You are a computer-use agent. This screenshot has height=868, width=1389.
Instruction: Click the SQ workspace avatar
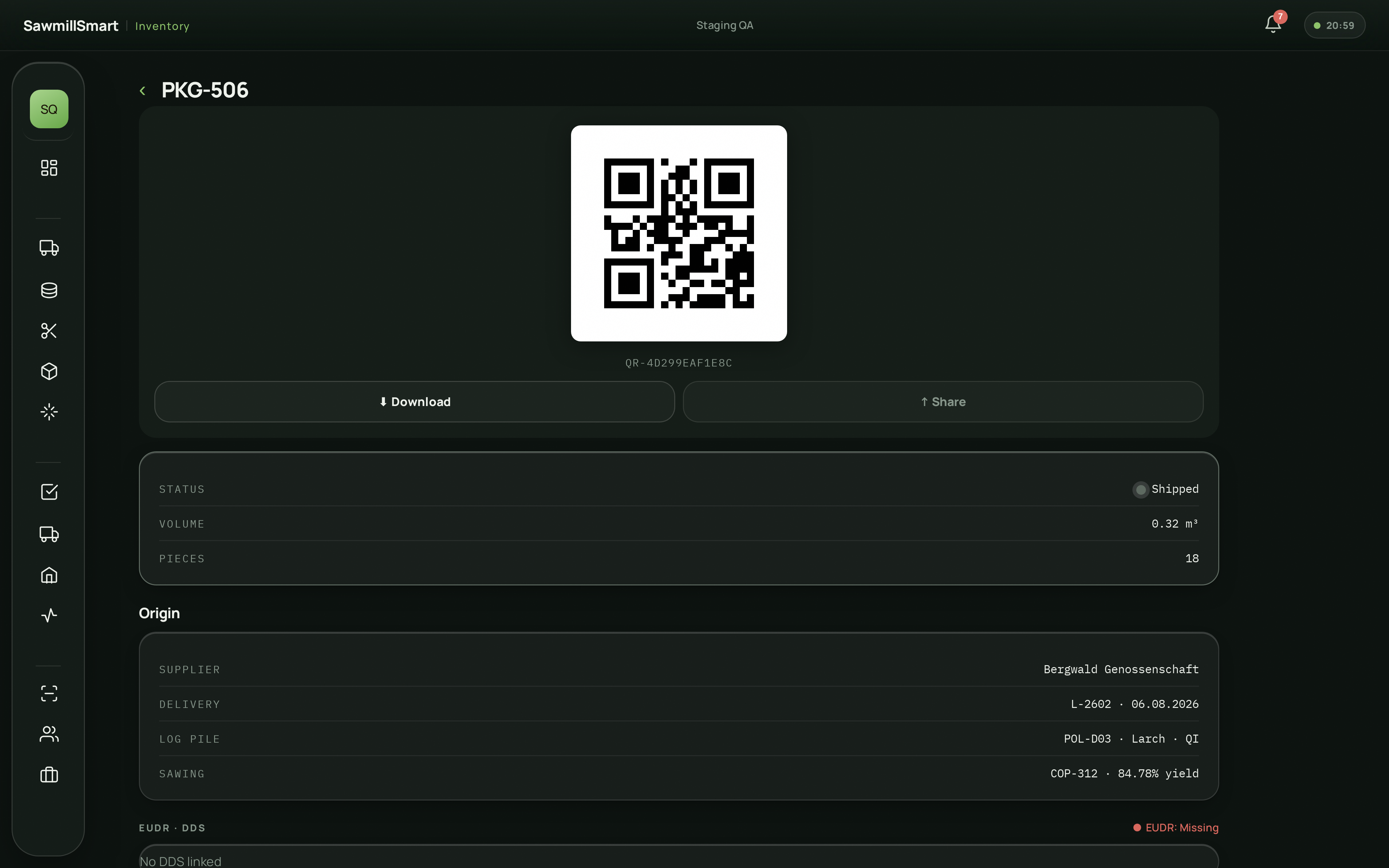point(49,109)
